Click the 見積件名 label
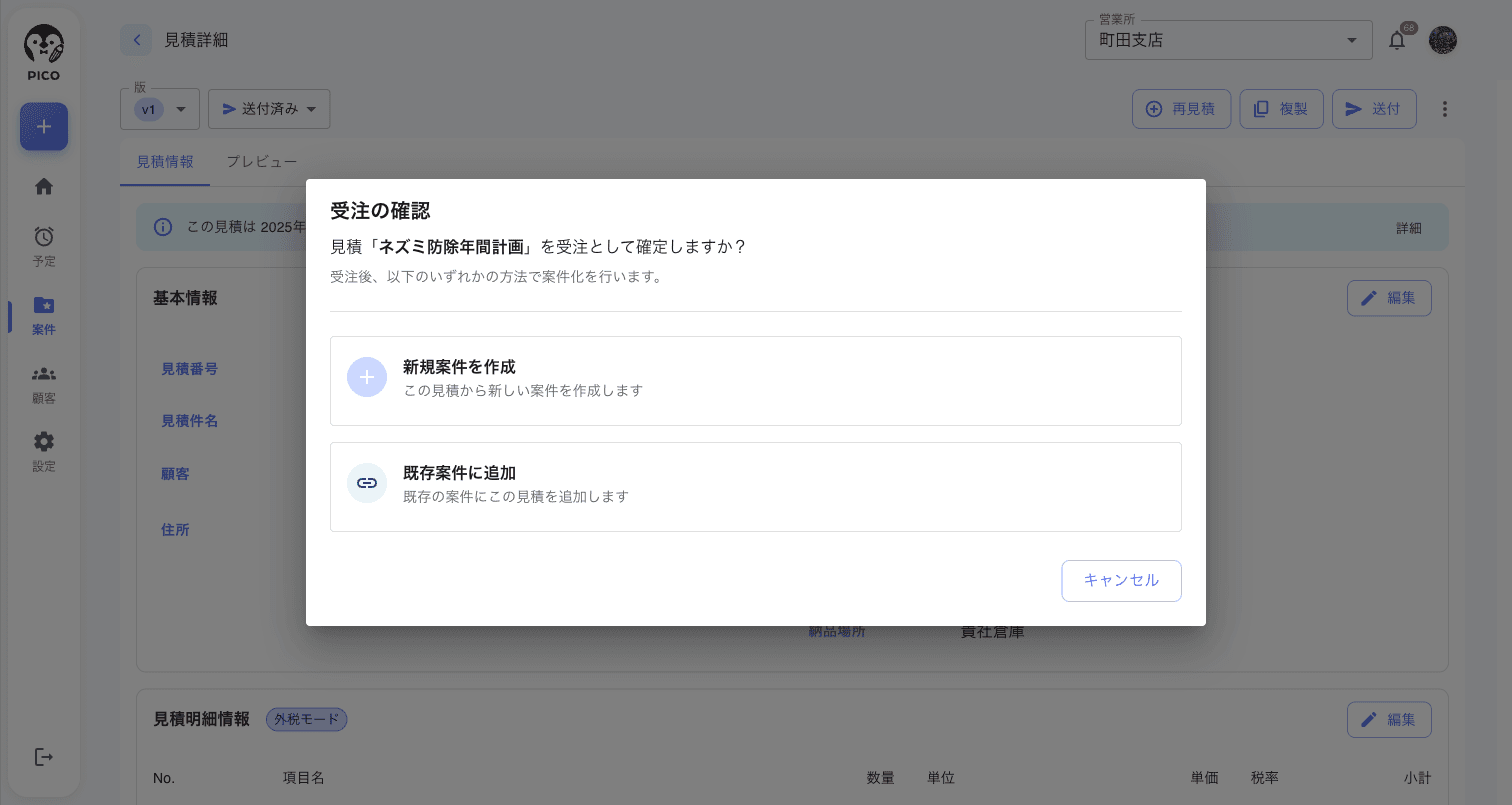 190,421
